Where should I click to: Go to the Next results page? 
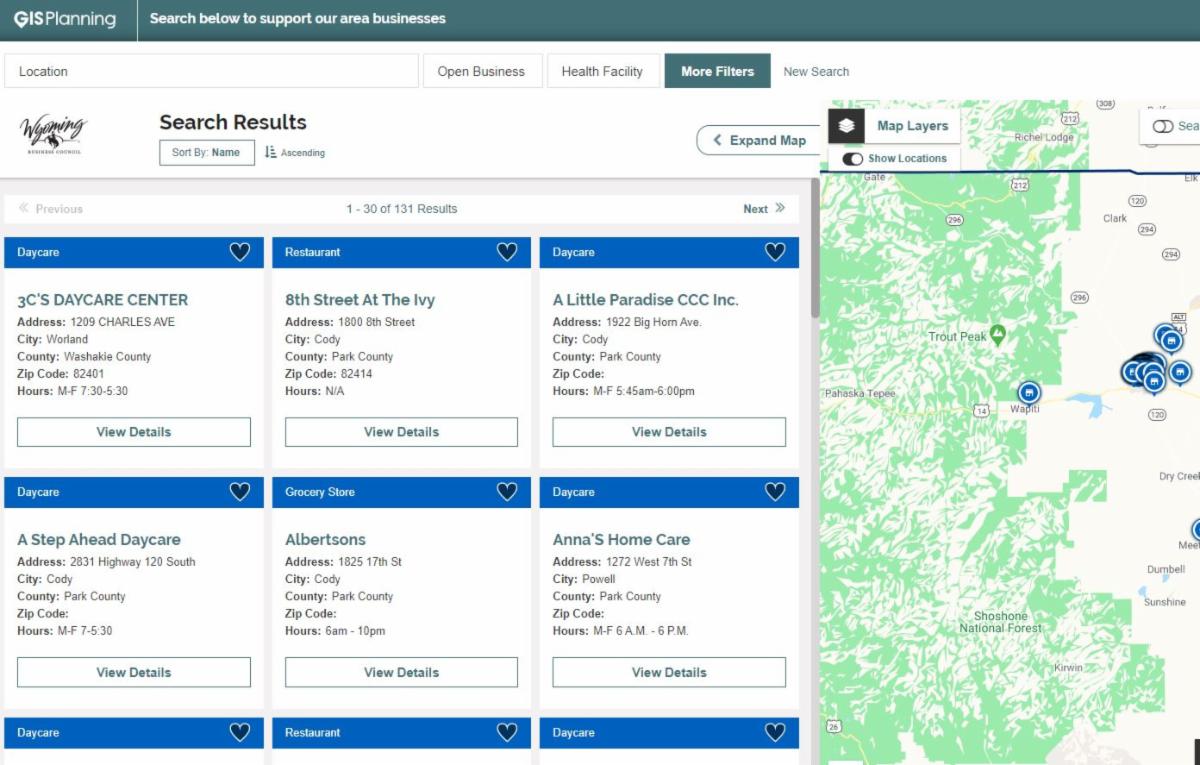[x=764, y=209]
